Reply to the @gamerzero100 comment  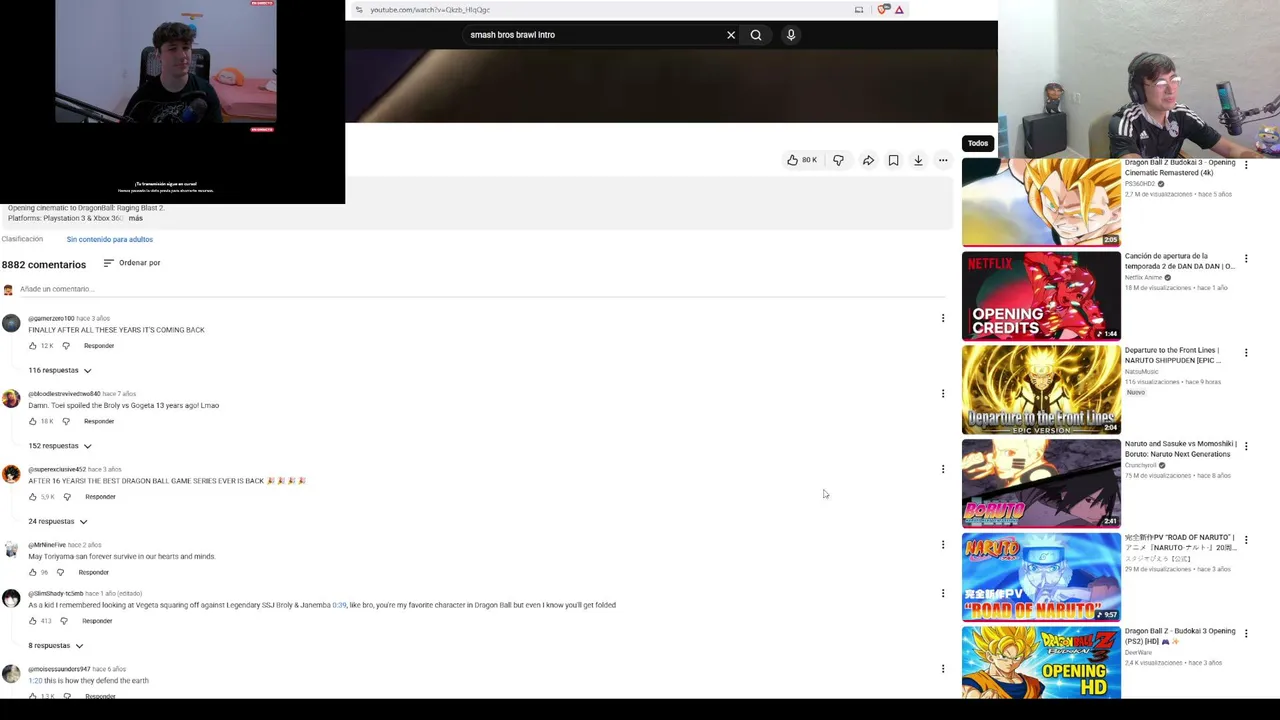(x=99, y=346)
